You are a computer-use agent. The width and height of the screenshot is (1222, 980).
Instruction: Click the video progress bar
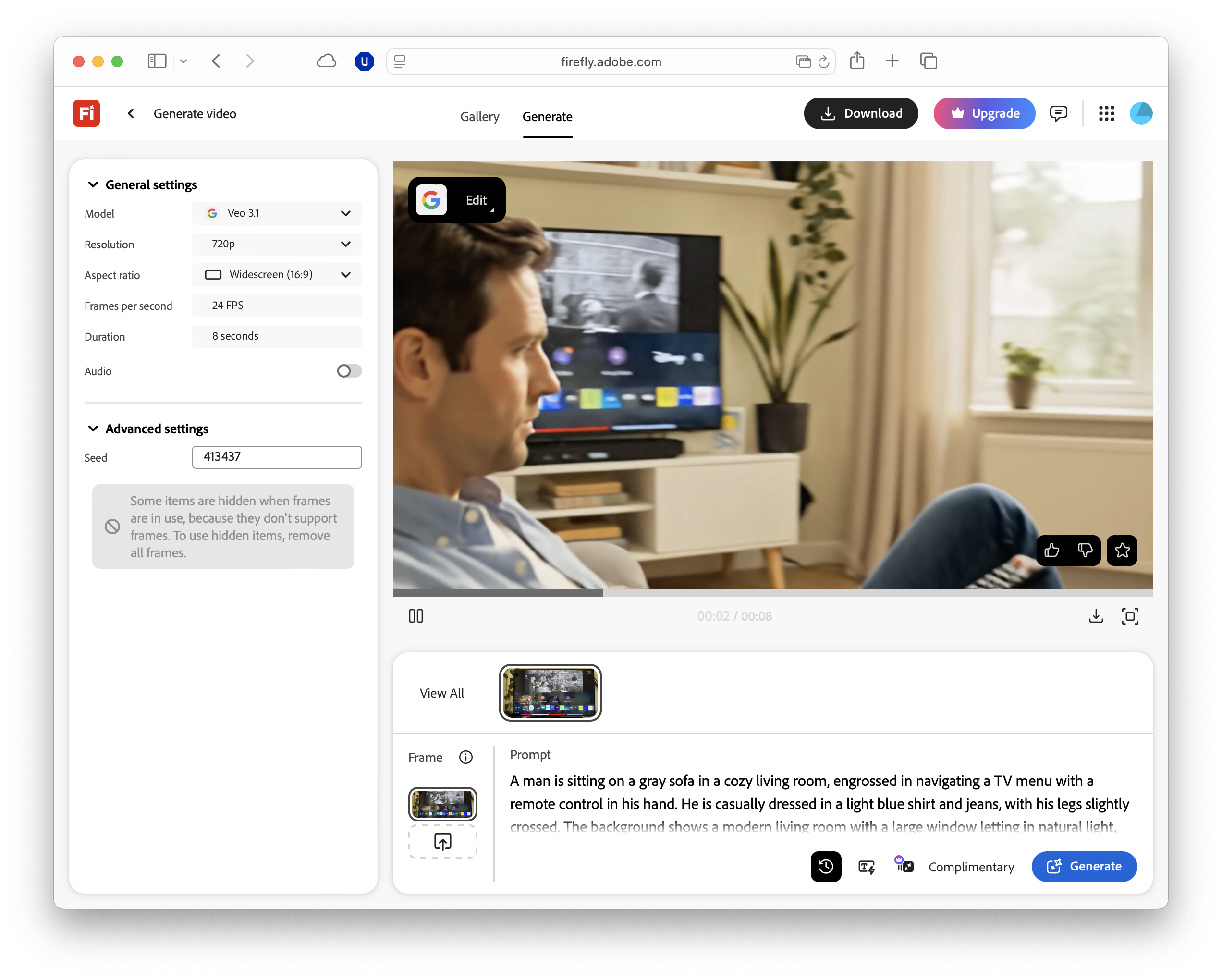772,592
